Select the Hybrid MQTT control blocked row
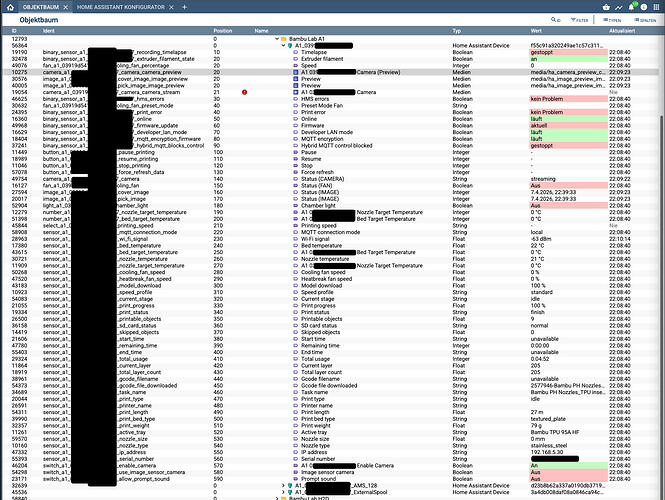The image size is (665, 500). (x=330, y=145)
